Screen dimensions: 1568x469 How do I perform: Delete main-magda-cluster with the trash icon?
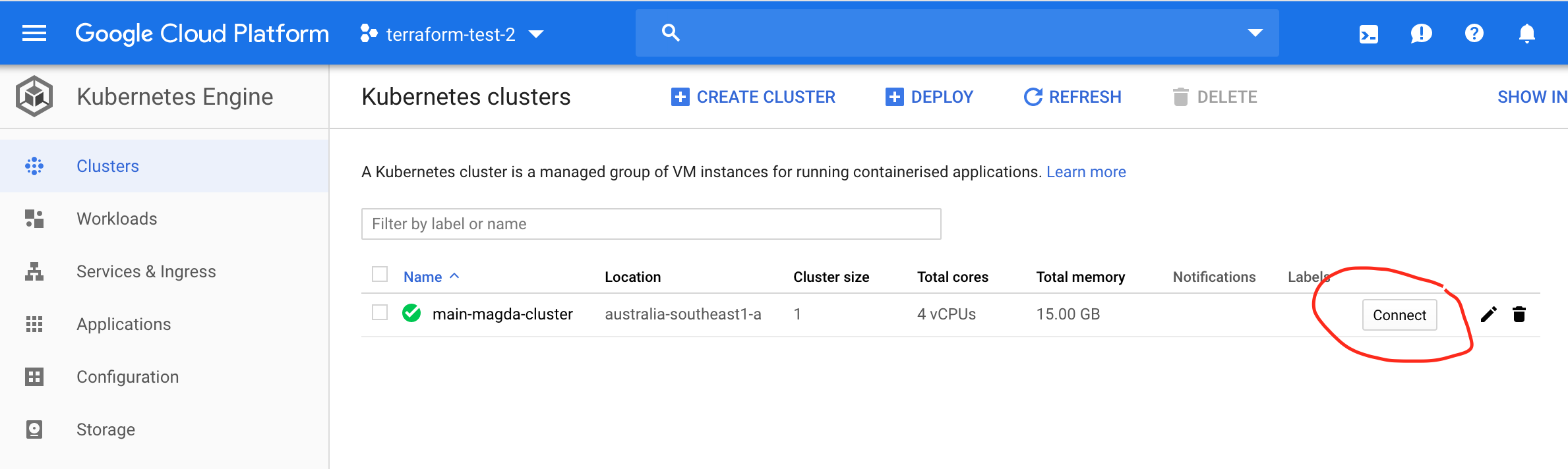click(x=1519, y=314)
